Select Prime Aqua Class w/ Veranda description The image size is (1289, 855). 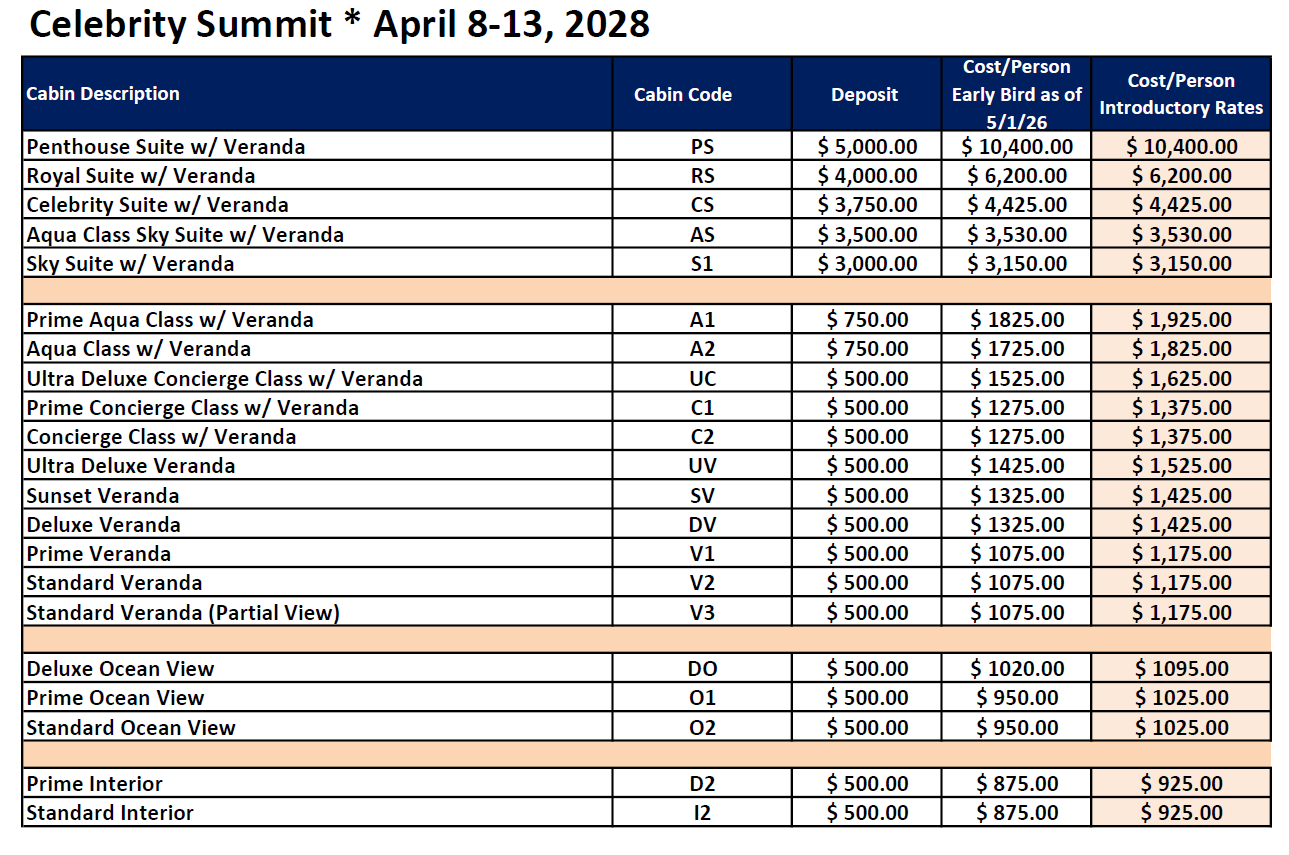(x=170, y=320)
